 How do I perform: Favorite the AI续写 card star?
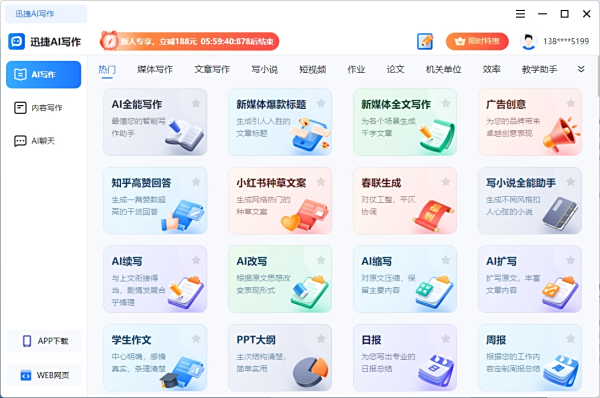196,260
